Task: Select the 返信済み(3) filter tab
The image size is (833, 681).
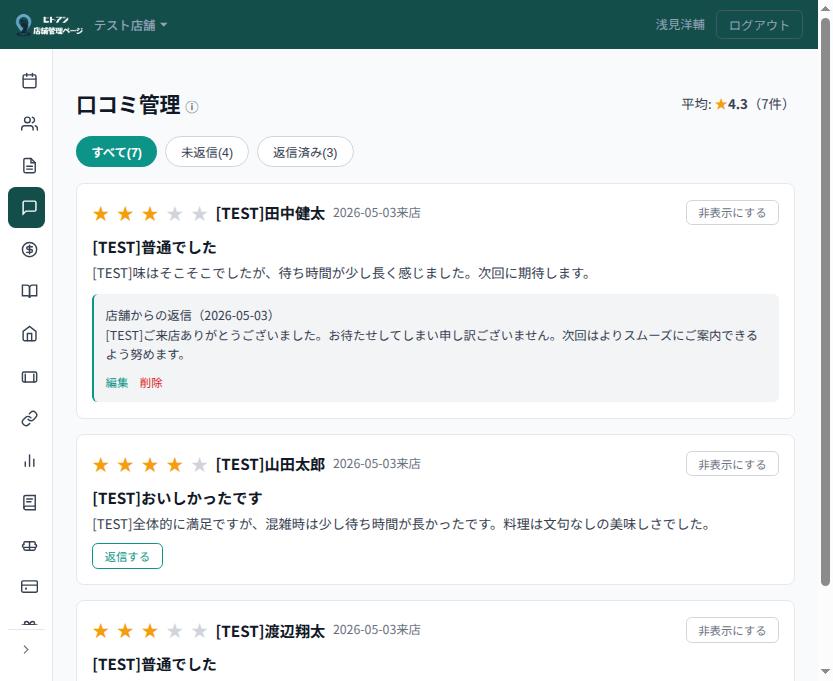Action: tap(305, 152)
